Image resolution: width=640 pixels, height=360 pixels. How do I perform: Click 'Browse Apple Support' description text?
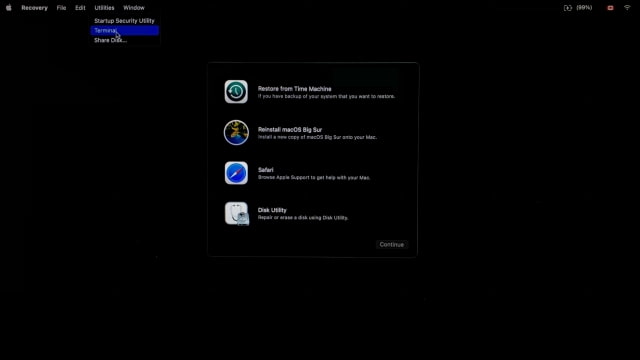click(x=314, y=178)
